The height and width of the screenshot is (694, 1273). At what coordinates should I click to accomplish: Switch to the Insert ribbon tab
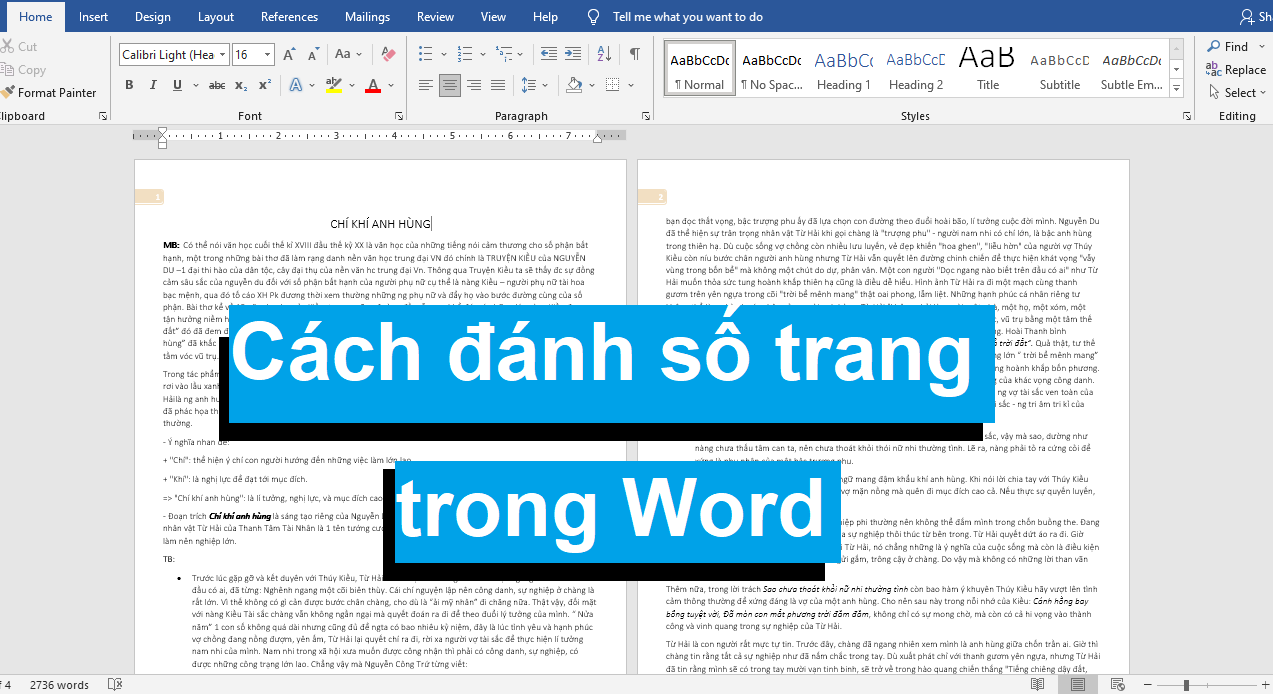(x=93, y=17)
